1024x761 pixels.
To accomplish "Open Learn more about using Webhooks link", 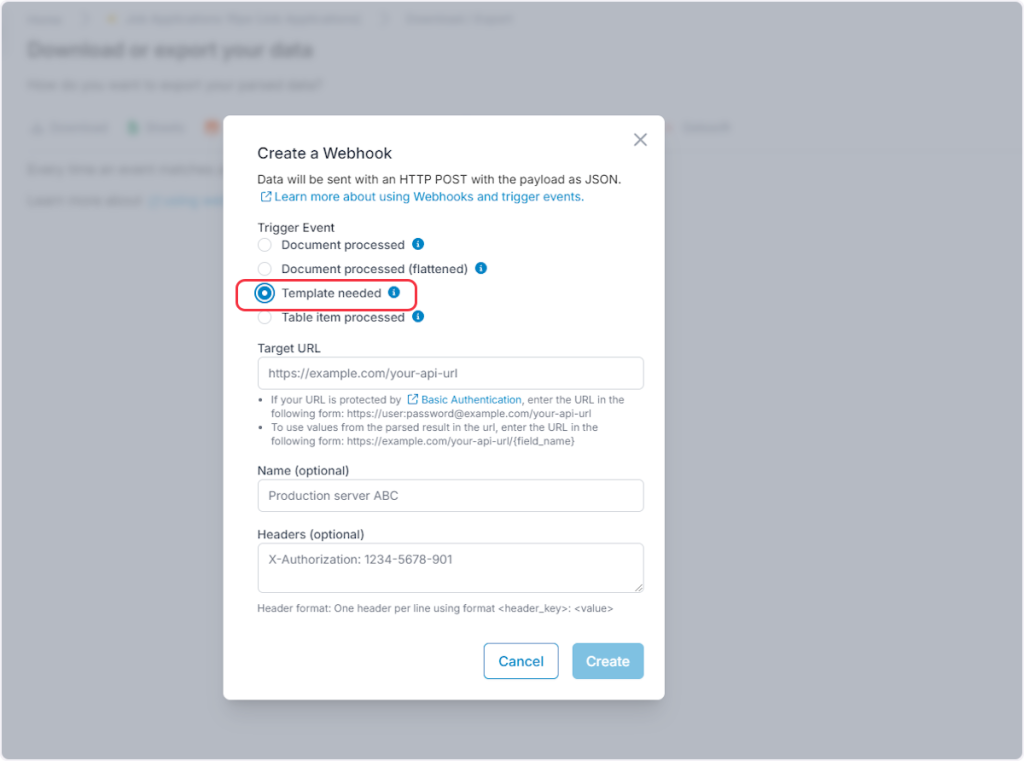I will (x=429, y=197).
